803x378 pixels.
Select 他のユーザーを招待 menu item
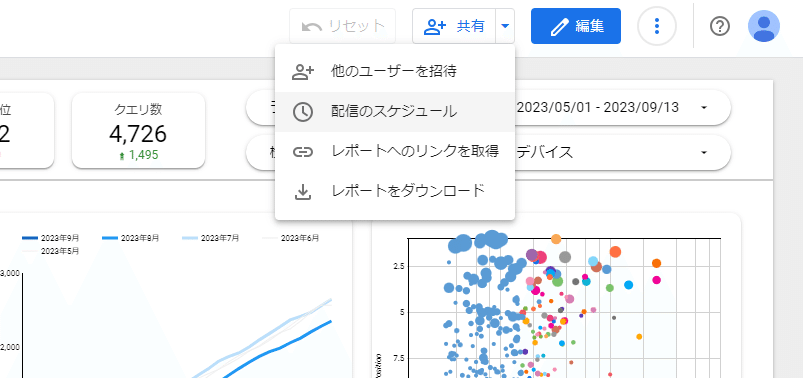click(394, 72)
